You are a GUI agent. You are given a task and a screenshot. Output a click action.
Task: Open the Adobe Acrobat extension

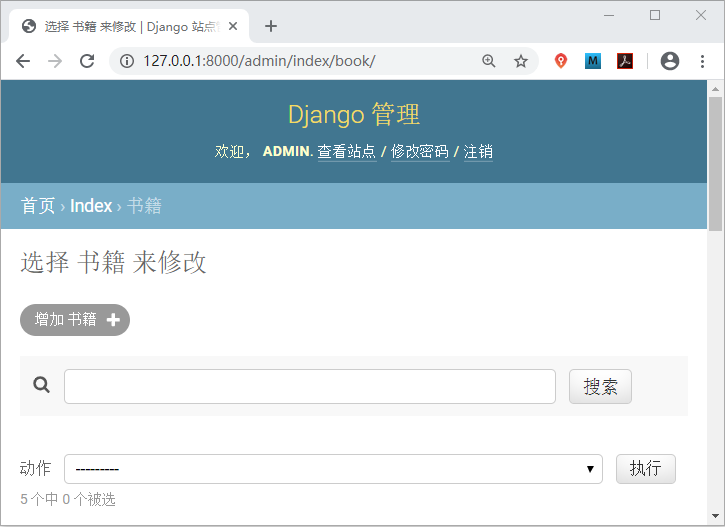(625, 61)
